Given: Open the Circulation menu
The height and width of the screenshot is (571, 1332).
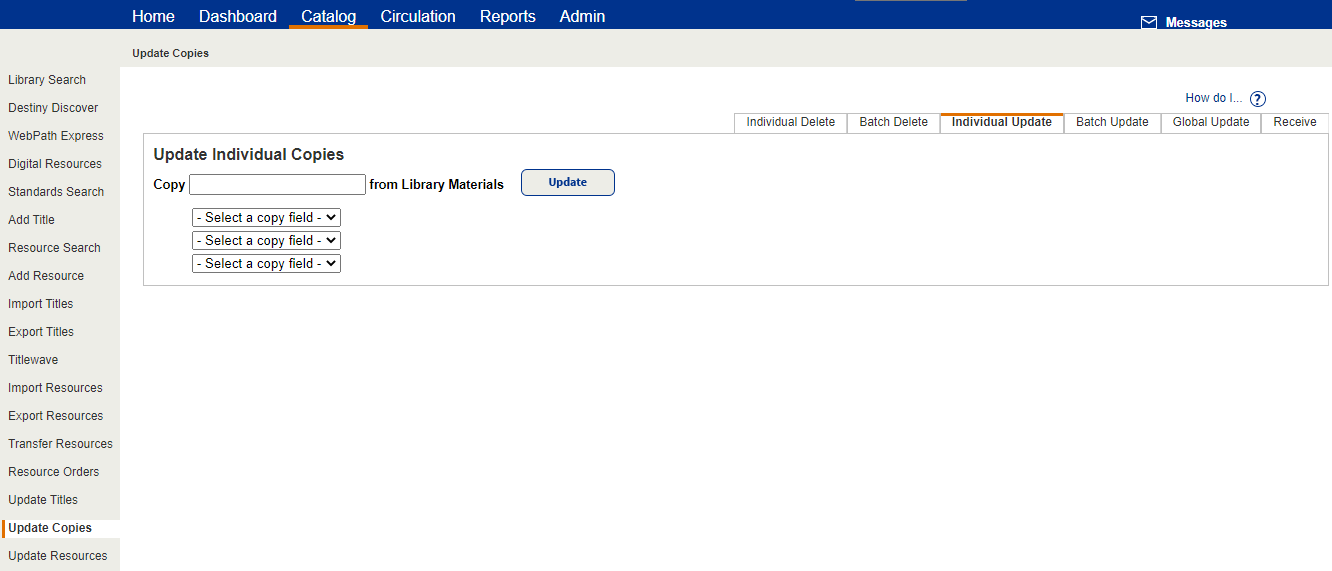Looking at the screenshot, I should click(418, 16).
